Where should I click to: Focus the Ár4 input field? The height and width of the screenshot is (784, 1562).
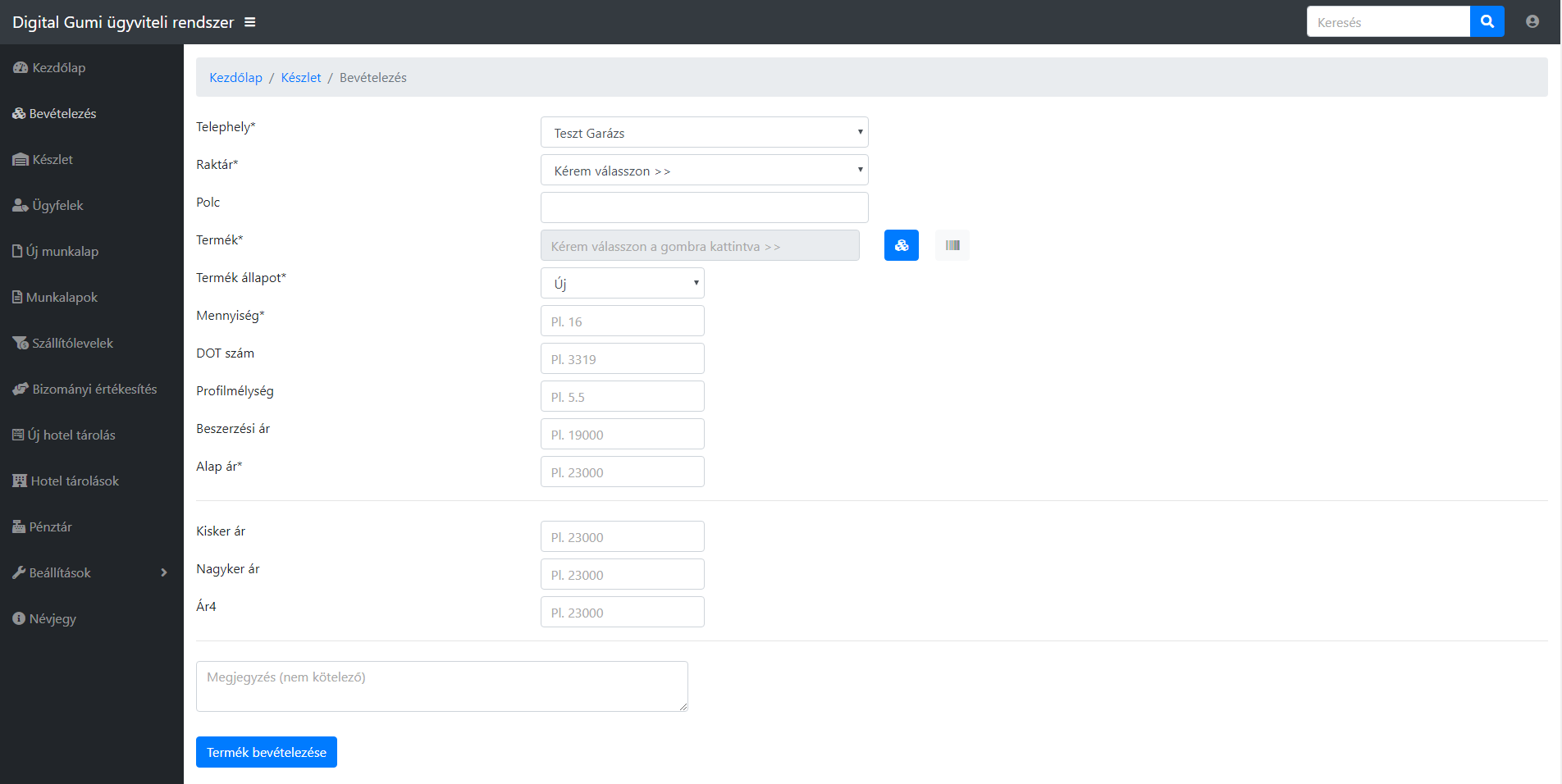(623, 612)
